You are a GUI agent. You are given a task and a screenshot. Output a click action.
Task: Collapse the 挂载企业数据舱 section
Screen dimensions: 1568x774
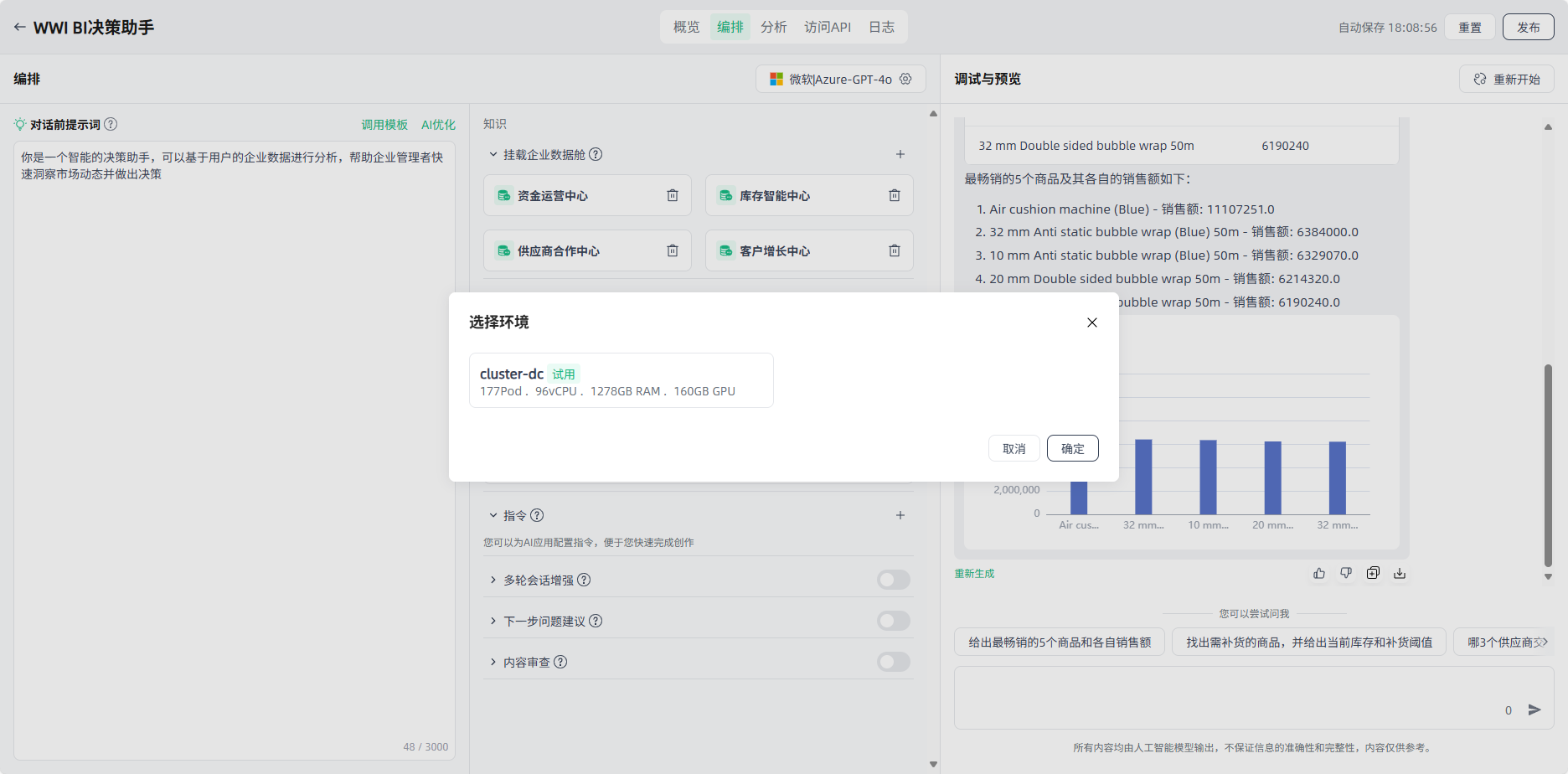click(x=493, y=154)
